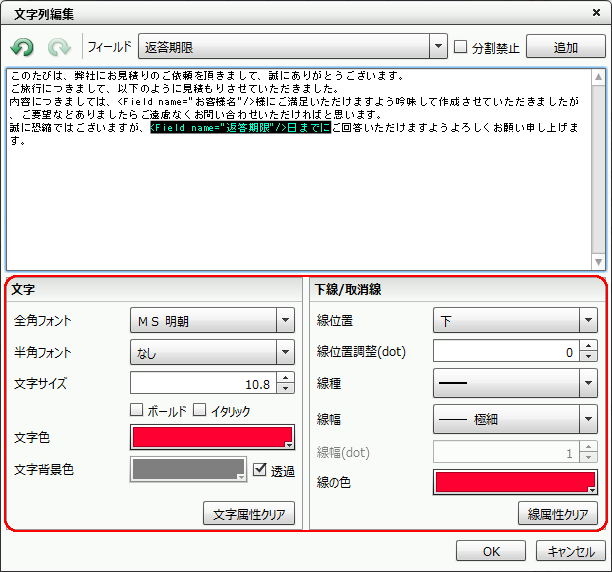Increase 線位置調整(dot) with the up stepper
Screen dimensions: 612x572
coord(589,346)
